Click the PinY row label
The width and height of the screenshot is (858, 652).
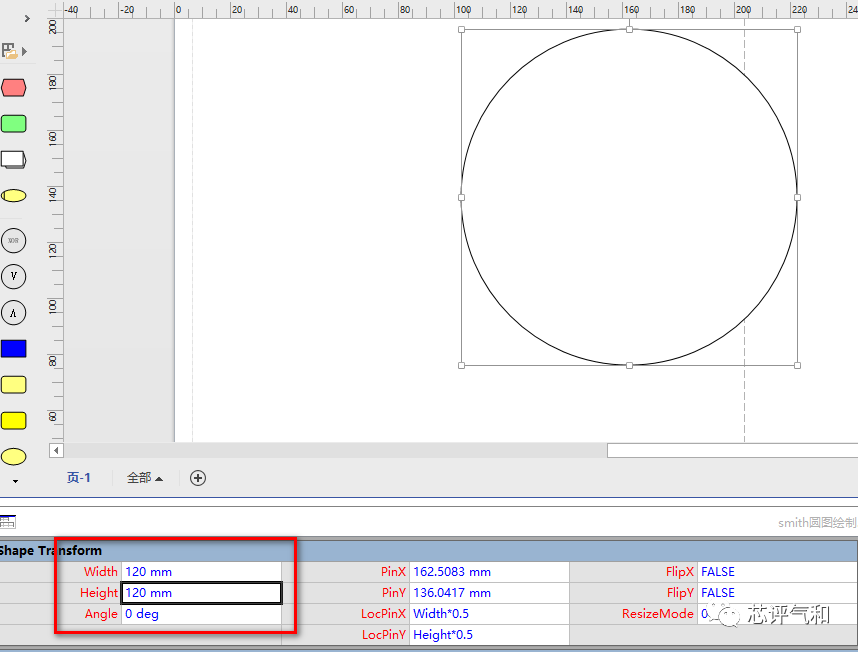tap(394, 593)
